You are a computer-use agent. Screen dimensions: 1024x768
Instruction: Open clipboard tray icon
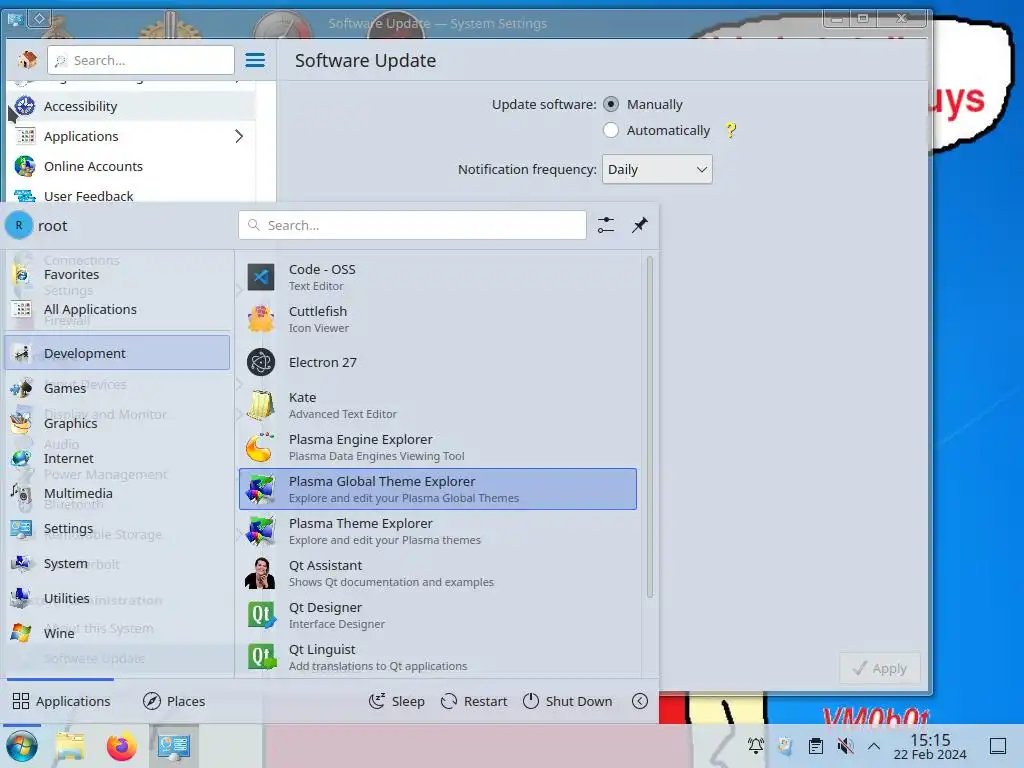[816, 745]
